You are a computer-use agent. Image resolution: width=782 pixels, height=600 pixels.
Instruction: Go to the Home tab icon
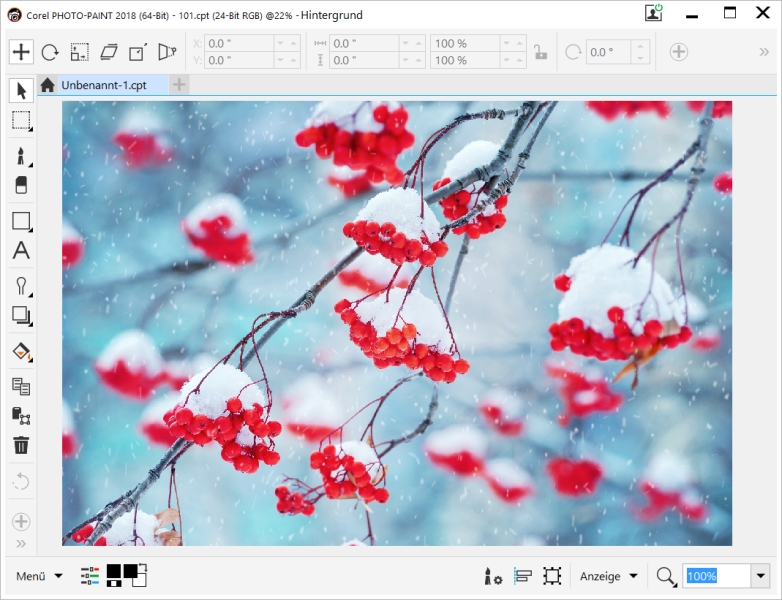point(47,85)
